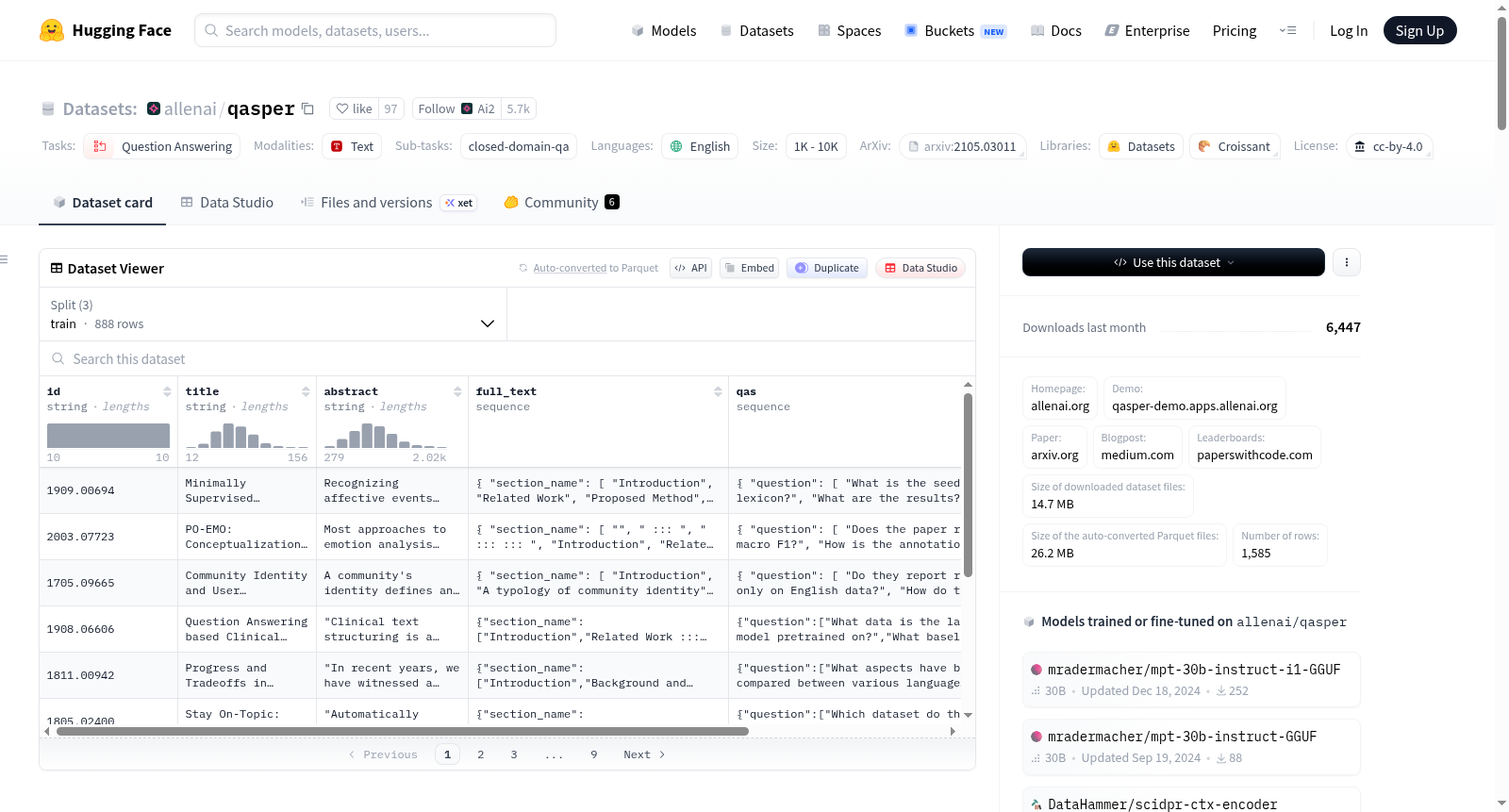Click the heart like button

355,108
